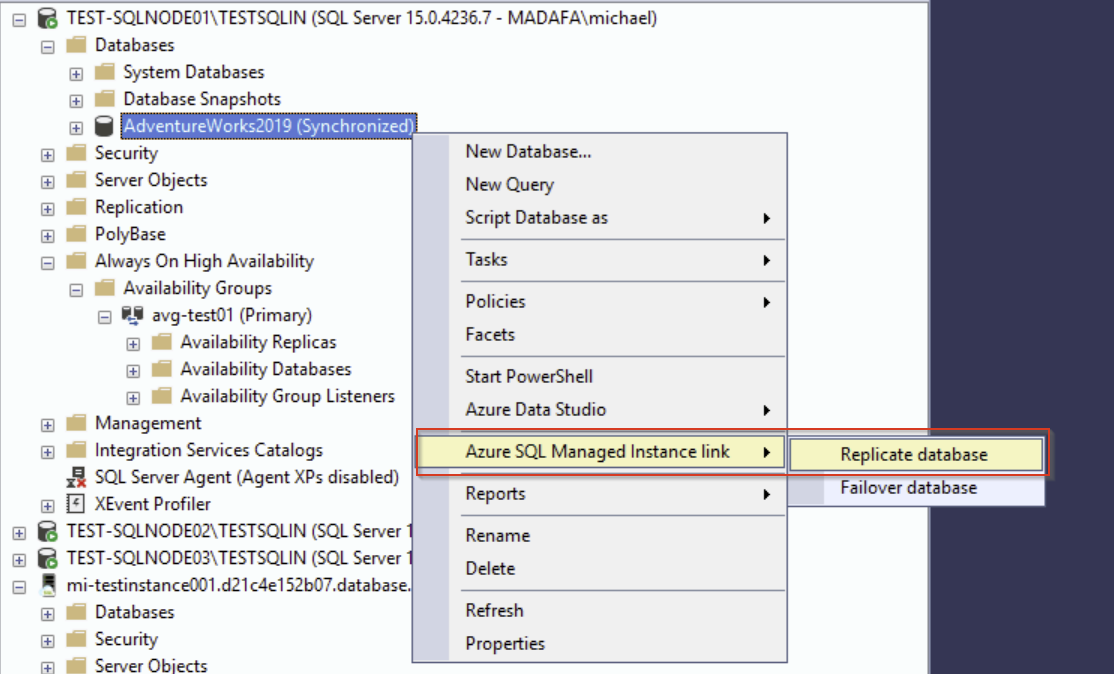This screenshot has width=1114, height=674.
Task: Click the TEST-SQLNODE02 server icon
Action: 47,531
